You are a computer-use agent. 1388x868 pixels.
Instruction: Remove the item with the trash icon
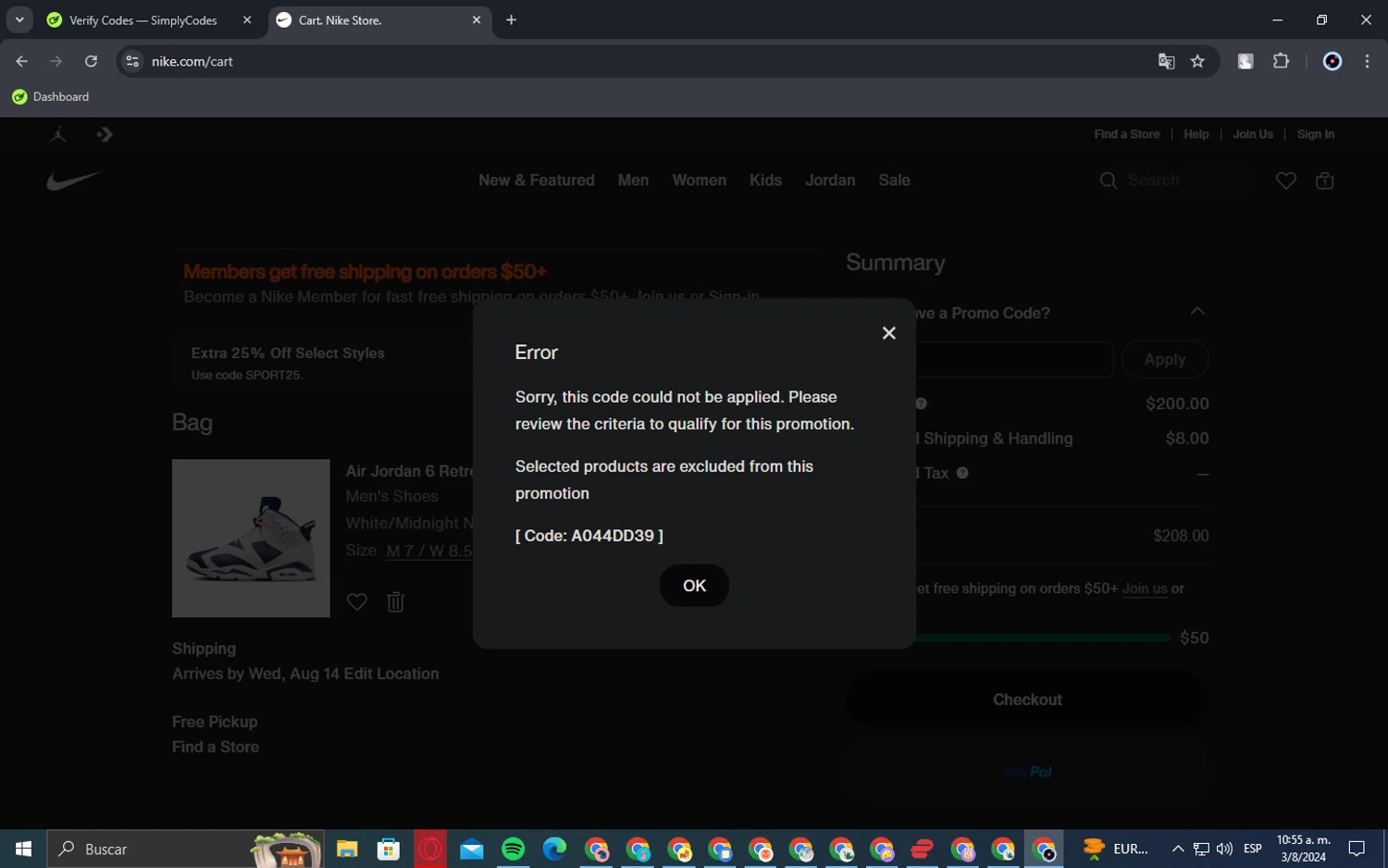[395, 602]
